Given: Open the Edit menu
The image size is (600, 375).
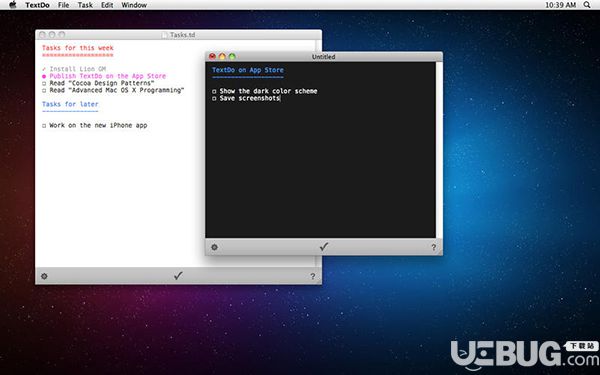Looking at the screenshot, I should [107, 5].
